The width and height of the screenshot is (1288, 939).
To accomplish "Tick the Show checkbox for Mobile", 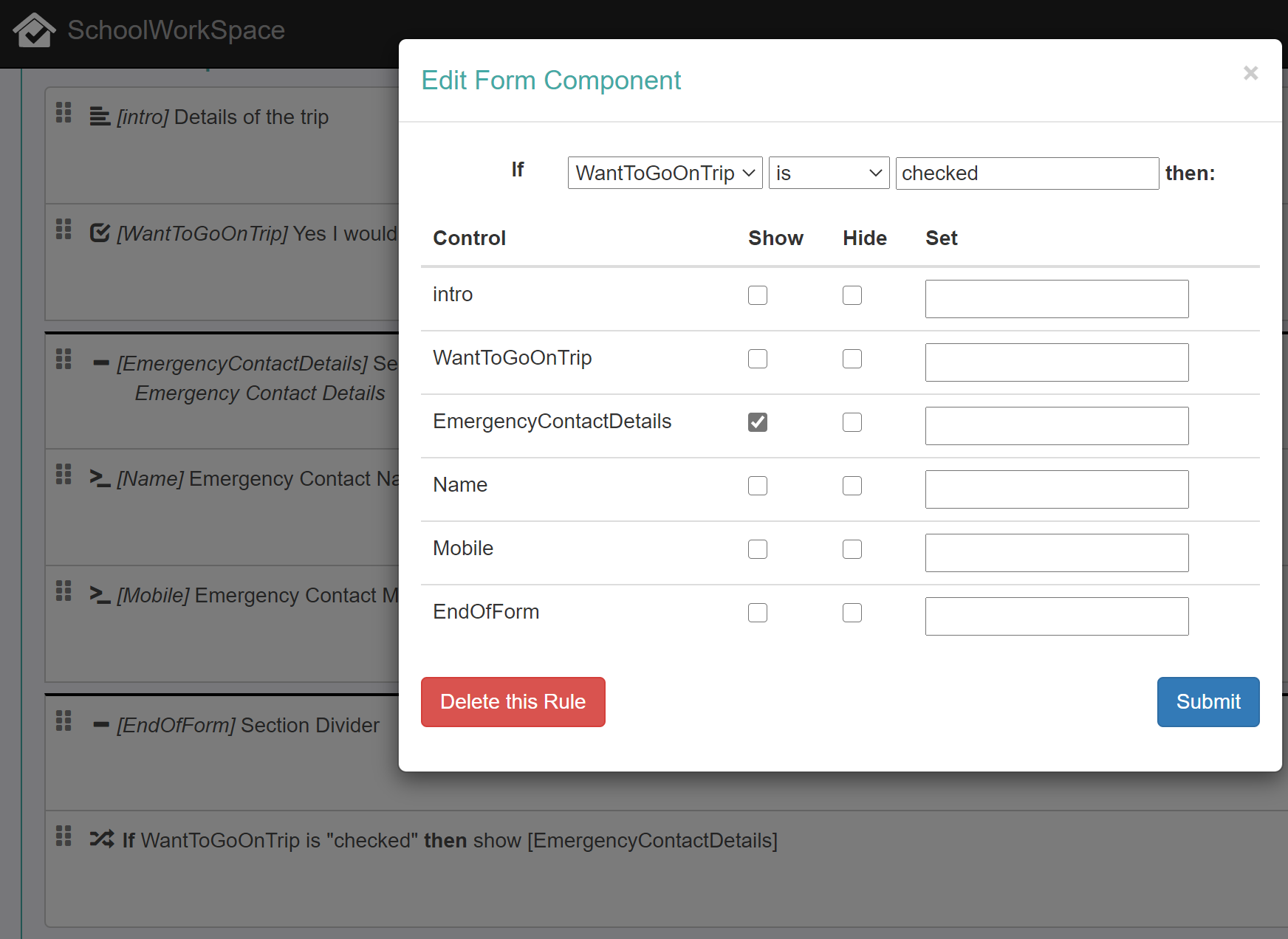I will [x=757, y=549].
